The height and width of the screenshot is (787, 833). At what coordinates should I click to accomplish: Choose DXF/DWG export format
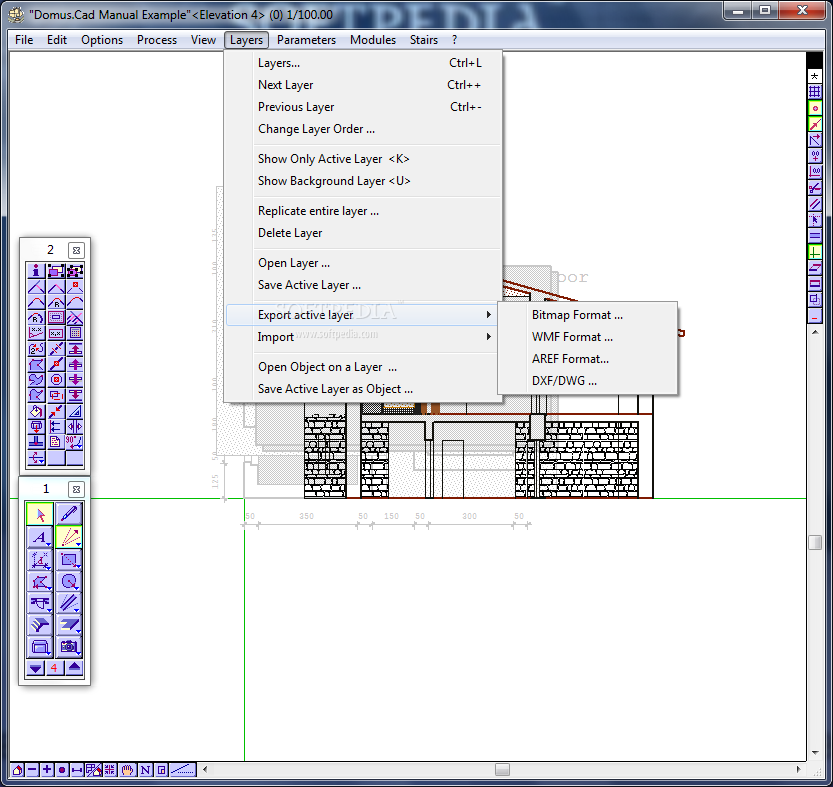pos(588,381)
